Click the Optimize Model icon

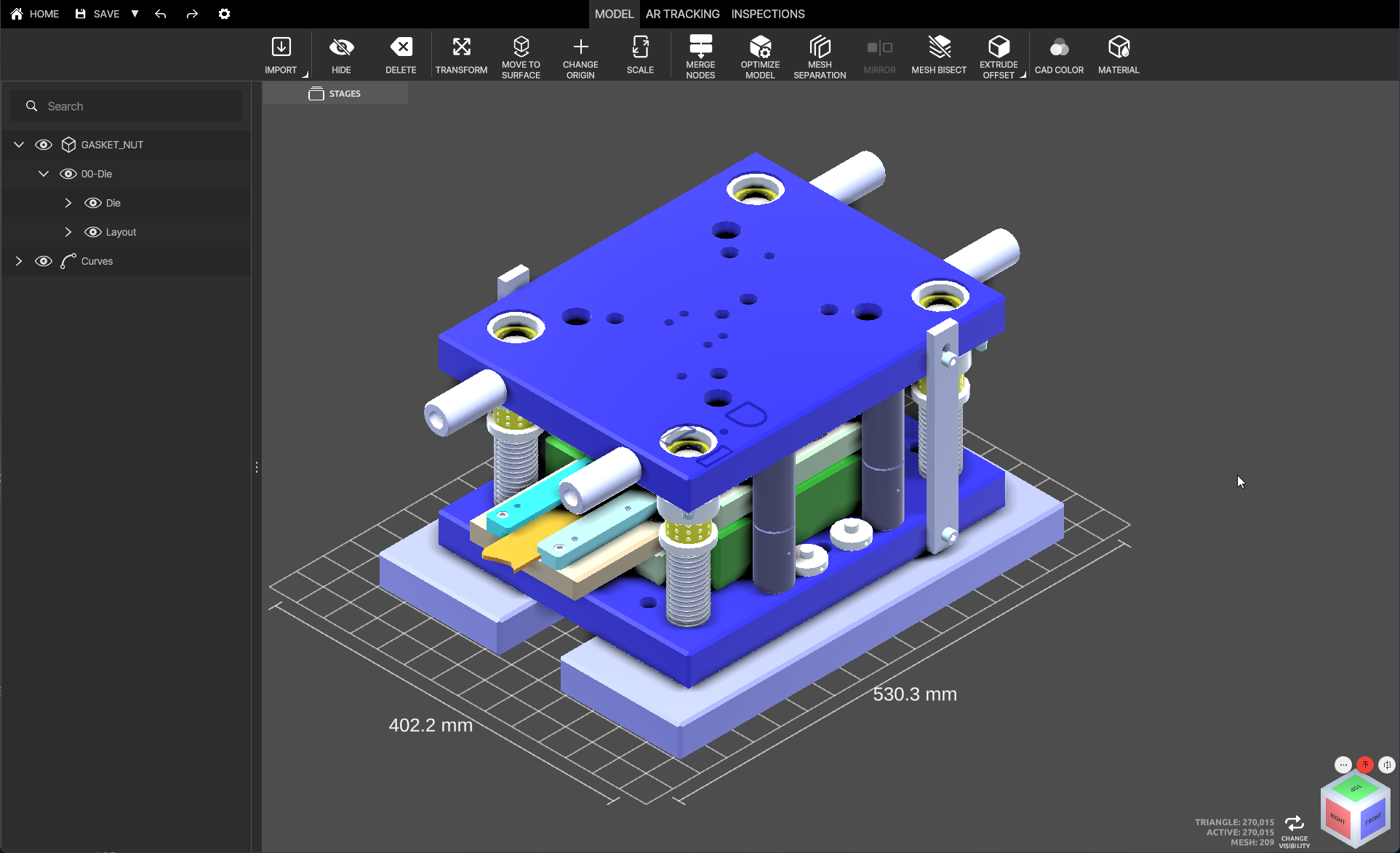(x=760, y=48)
